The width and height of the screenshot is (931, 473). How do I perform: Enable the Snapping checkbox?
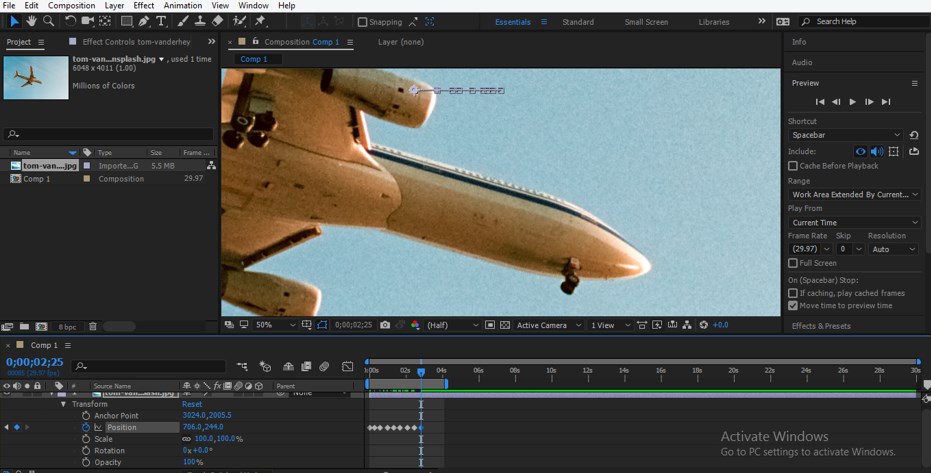coord(362,22)
